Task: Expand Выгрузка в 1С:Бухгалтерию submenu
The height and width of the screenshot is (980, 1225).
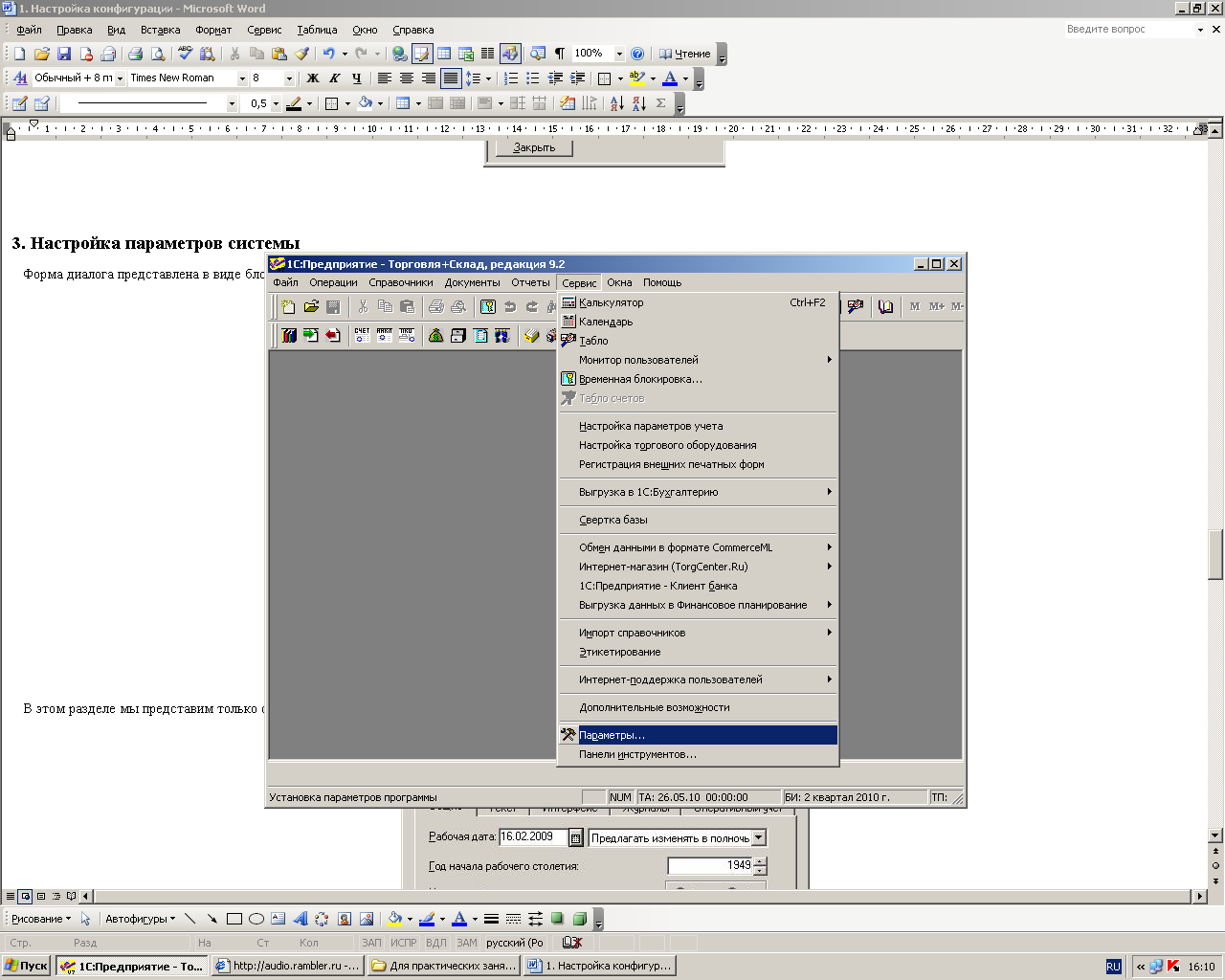Action: coord(697,492)
